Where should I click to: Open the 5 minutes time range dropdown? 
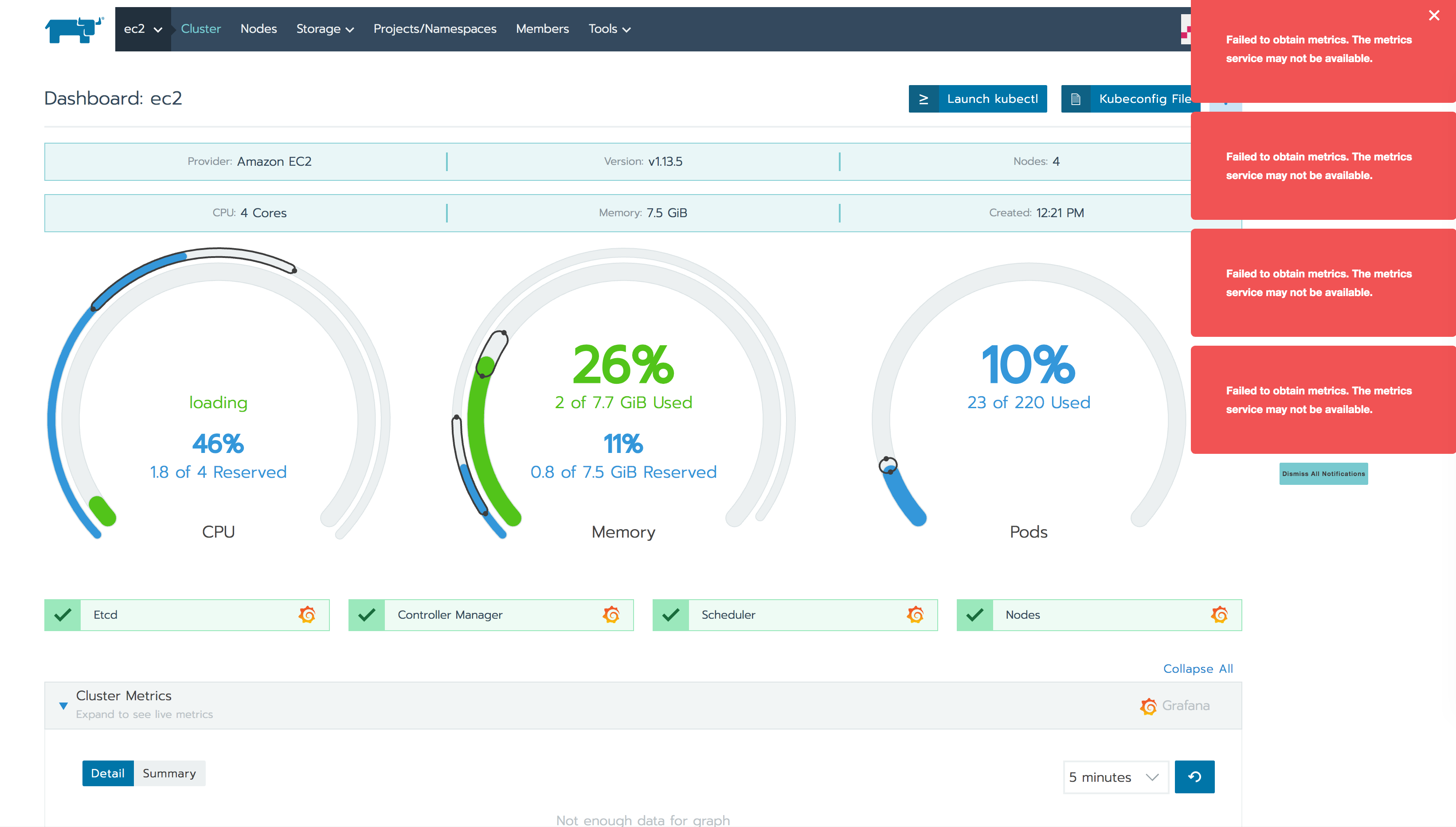[1115, 776]
